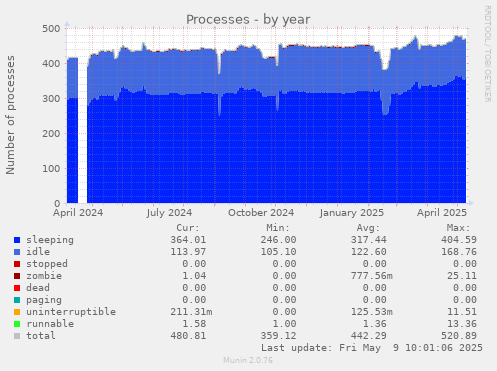Image resolution: width=497 pixels, height=371 pixels.
Task: Click the 'total' legend label
Action: click(x=41, y=336)
